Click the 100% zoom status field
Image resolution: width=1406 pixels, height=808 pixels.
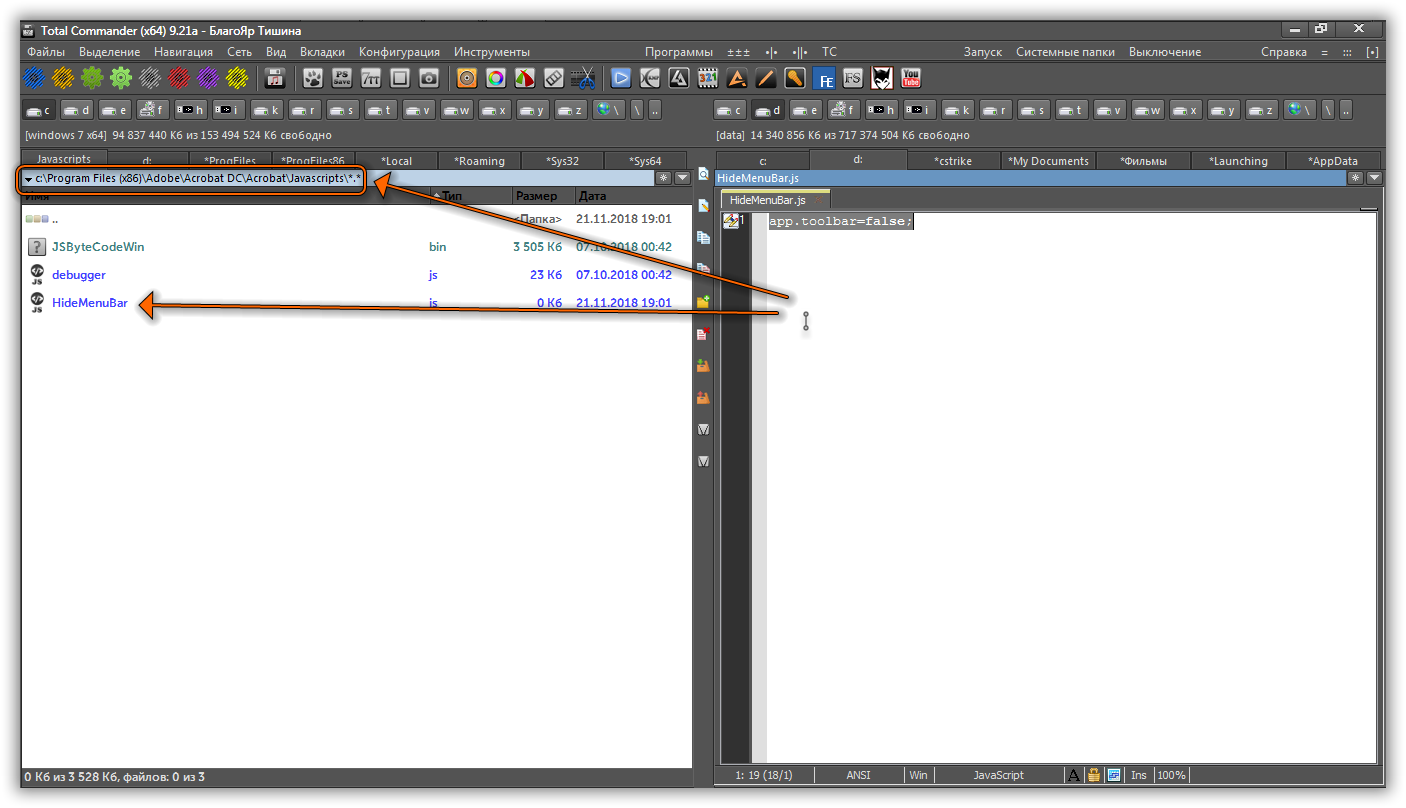(1171, 775)
